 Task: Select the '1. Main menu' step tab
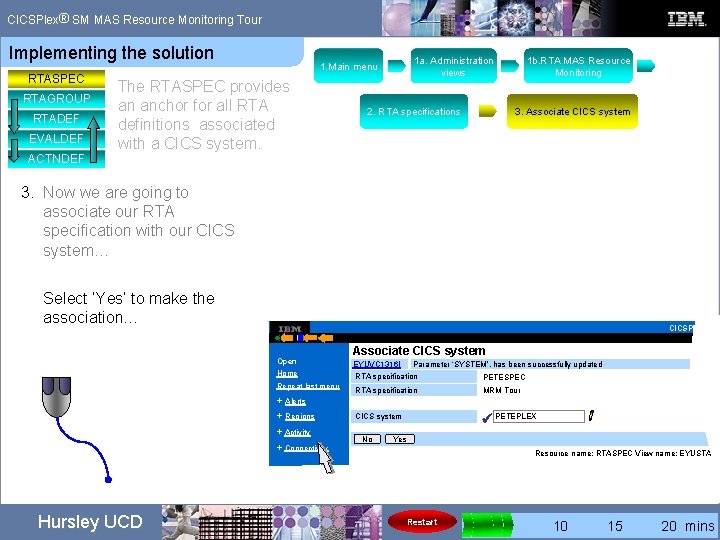(x=349, y=66)
